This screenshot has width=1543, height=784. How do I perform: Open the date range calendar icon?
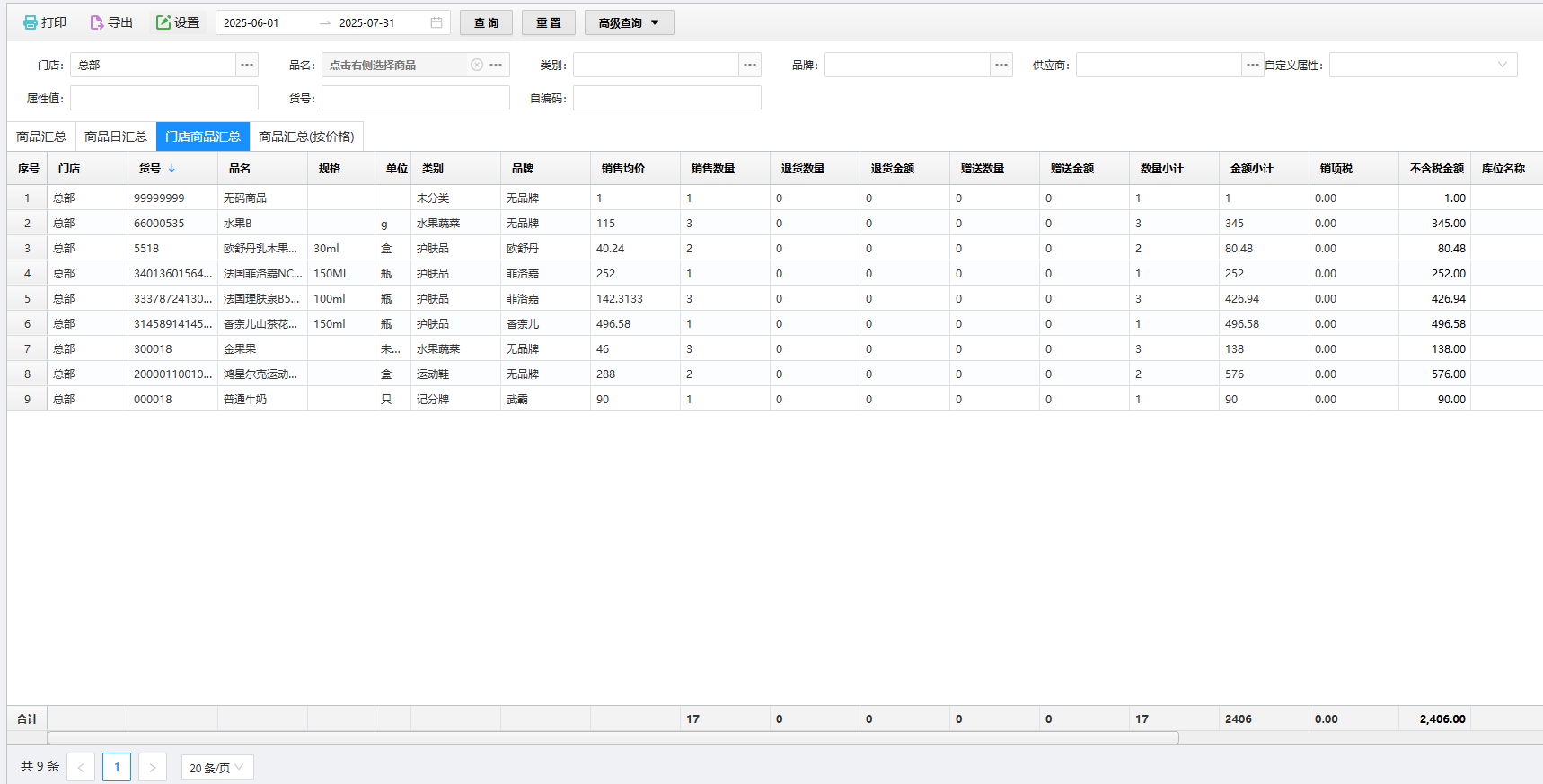point(436,22)
